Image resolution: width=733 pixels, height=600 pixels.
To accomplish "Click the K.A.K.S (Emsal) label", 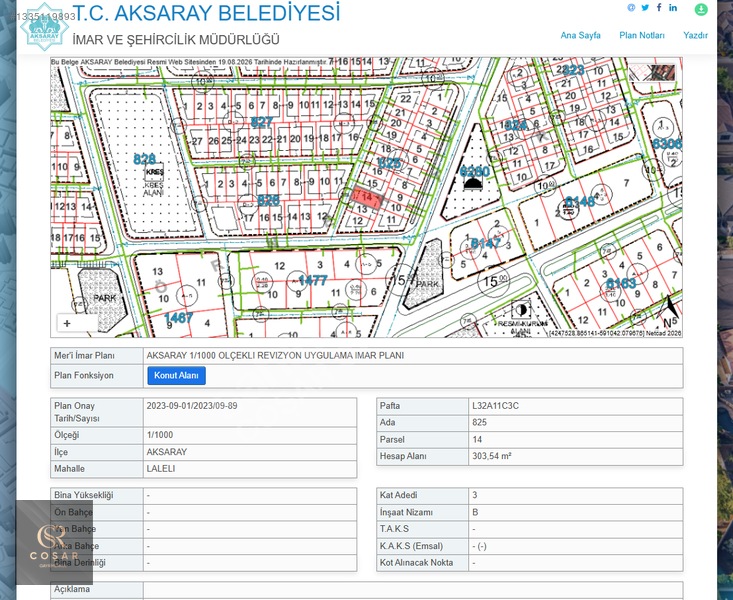I will coord(411,546).
